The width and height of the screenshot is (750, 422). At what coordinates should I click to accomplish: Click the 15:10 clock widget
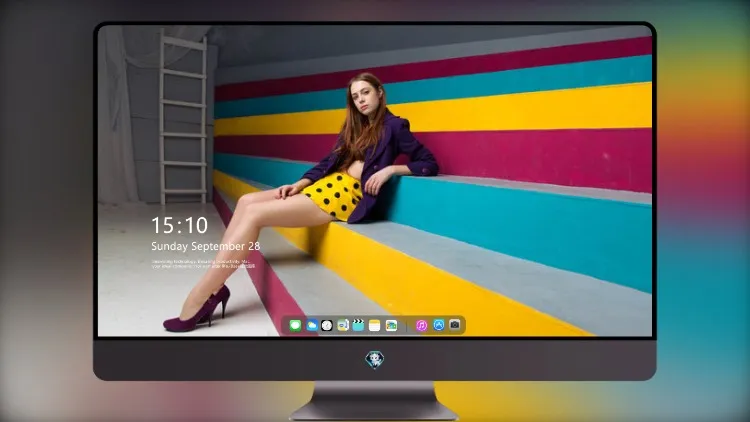tap(180, 225)
